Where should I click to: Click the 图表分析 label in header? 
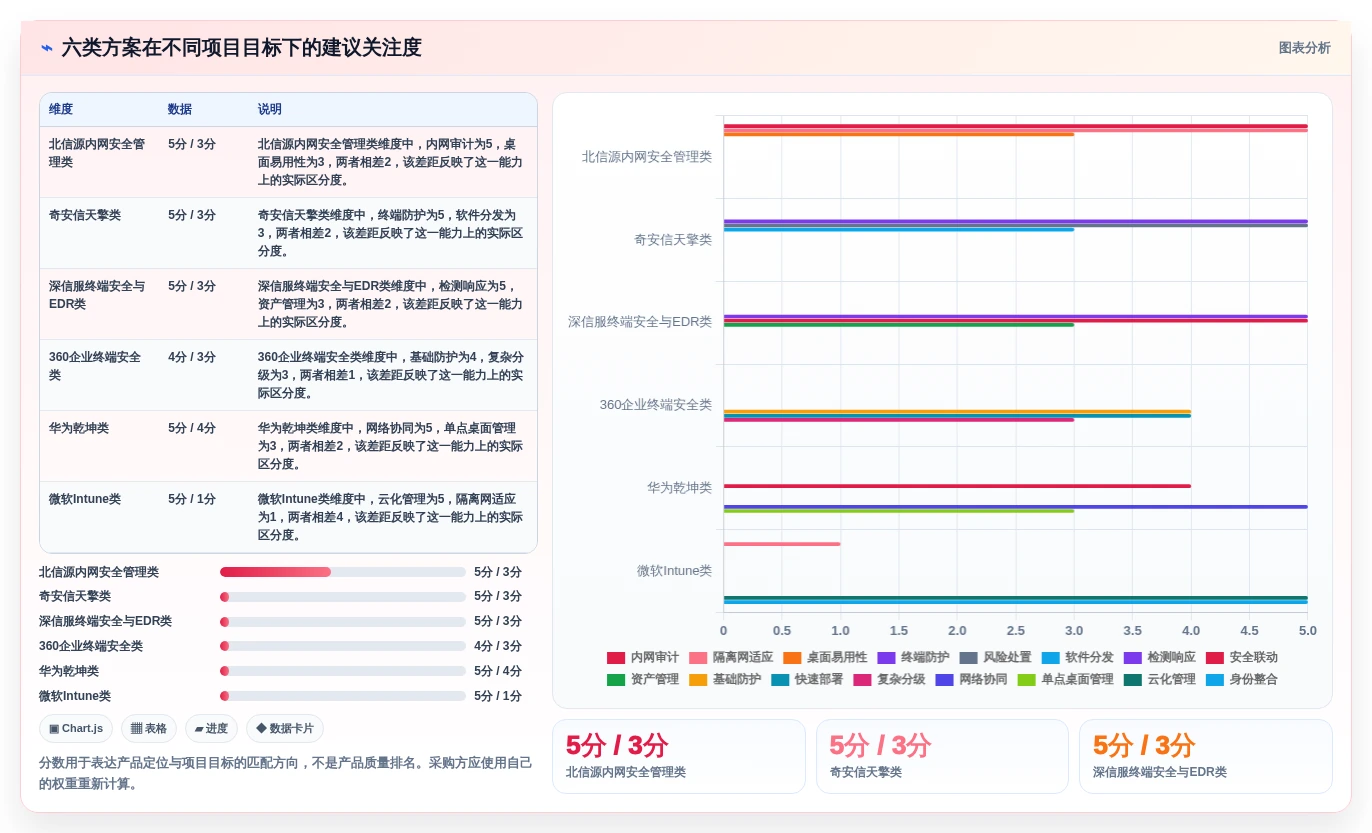click(1304, 48)
